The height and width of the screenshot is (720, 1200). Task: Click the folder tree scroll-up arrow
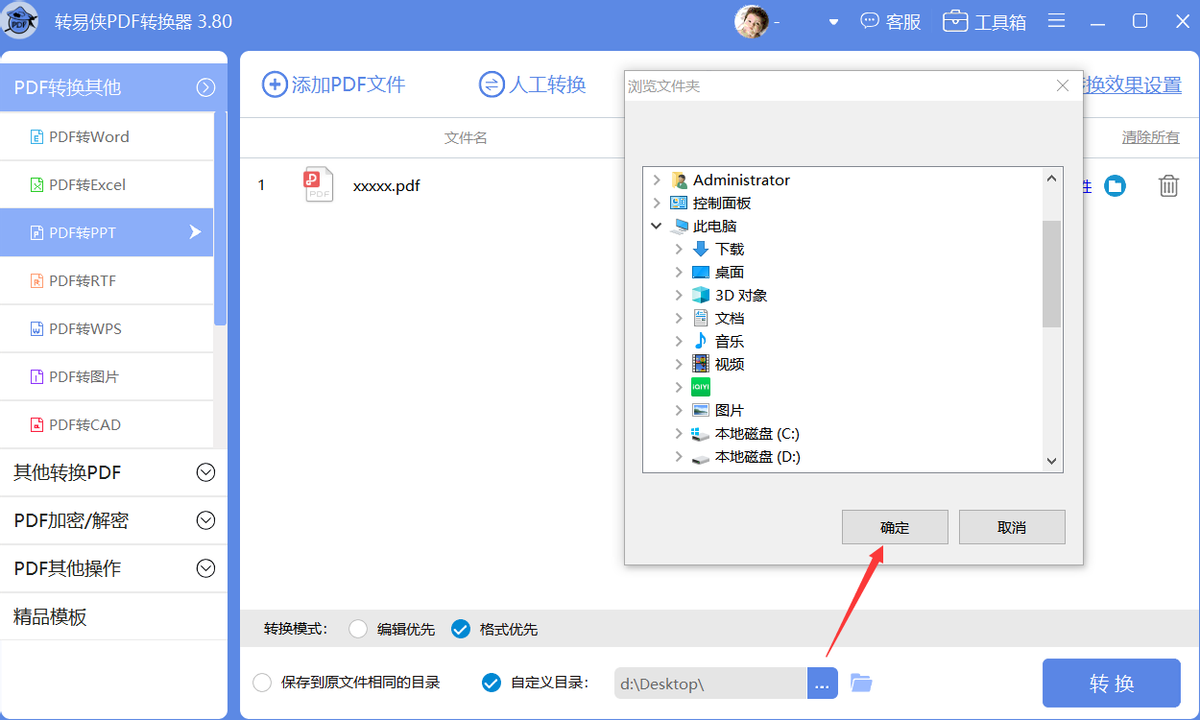tap(1051, 178)
